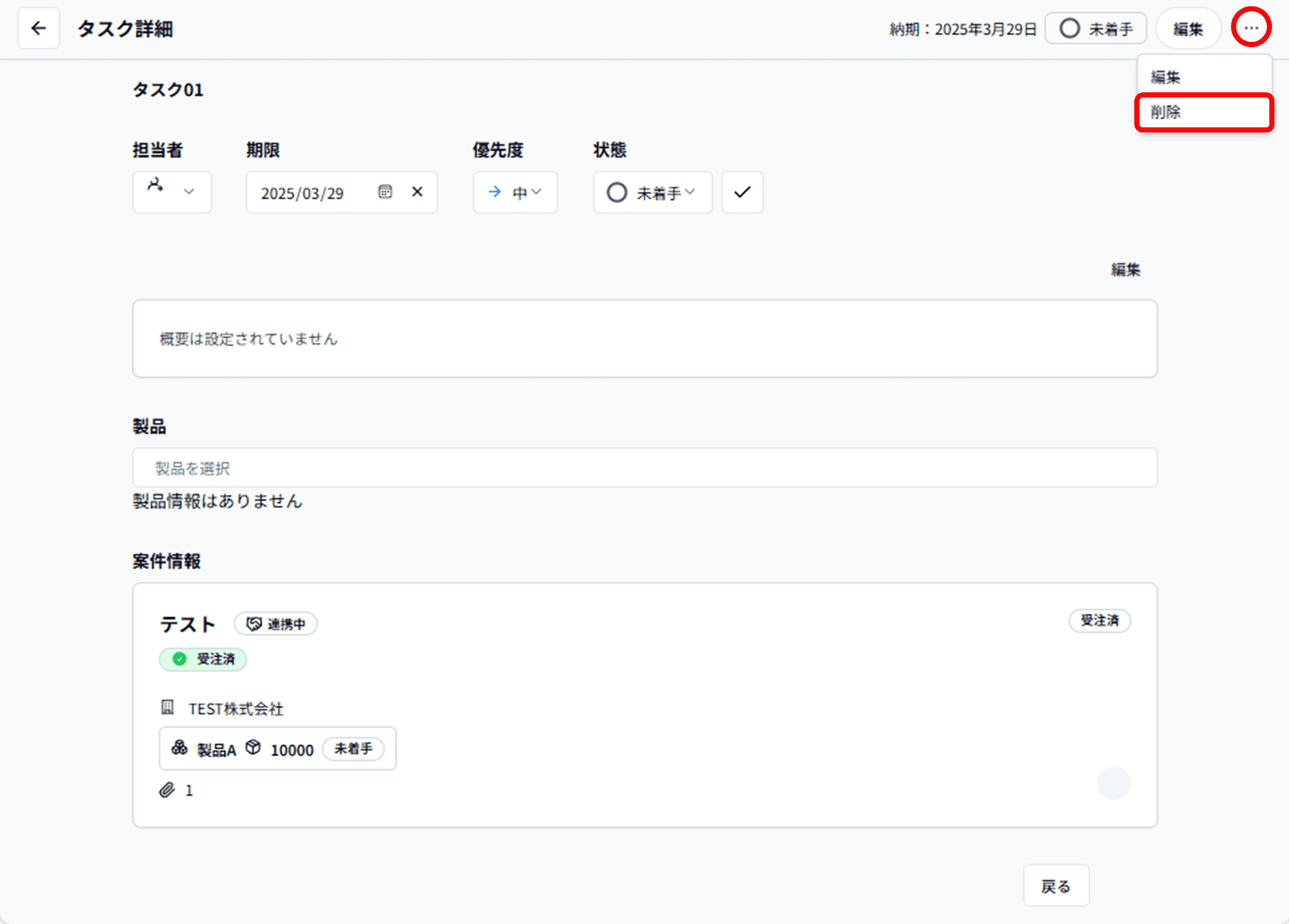Click the checkmark confirm button beside status

[x=742, y=192]
